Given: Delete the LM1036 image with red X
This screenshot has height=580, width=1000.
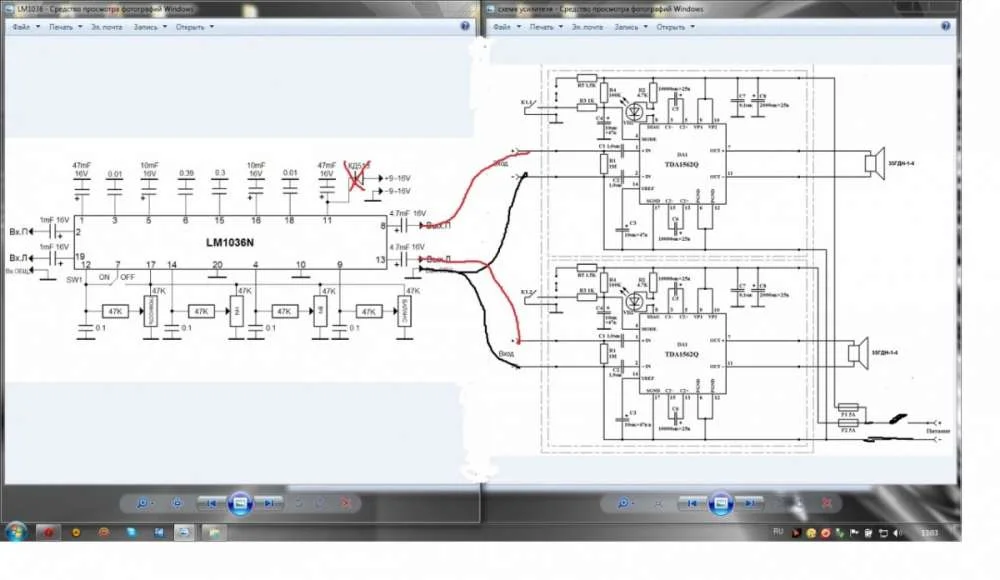Looking at the screenshot, I should (346, 503).
